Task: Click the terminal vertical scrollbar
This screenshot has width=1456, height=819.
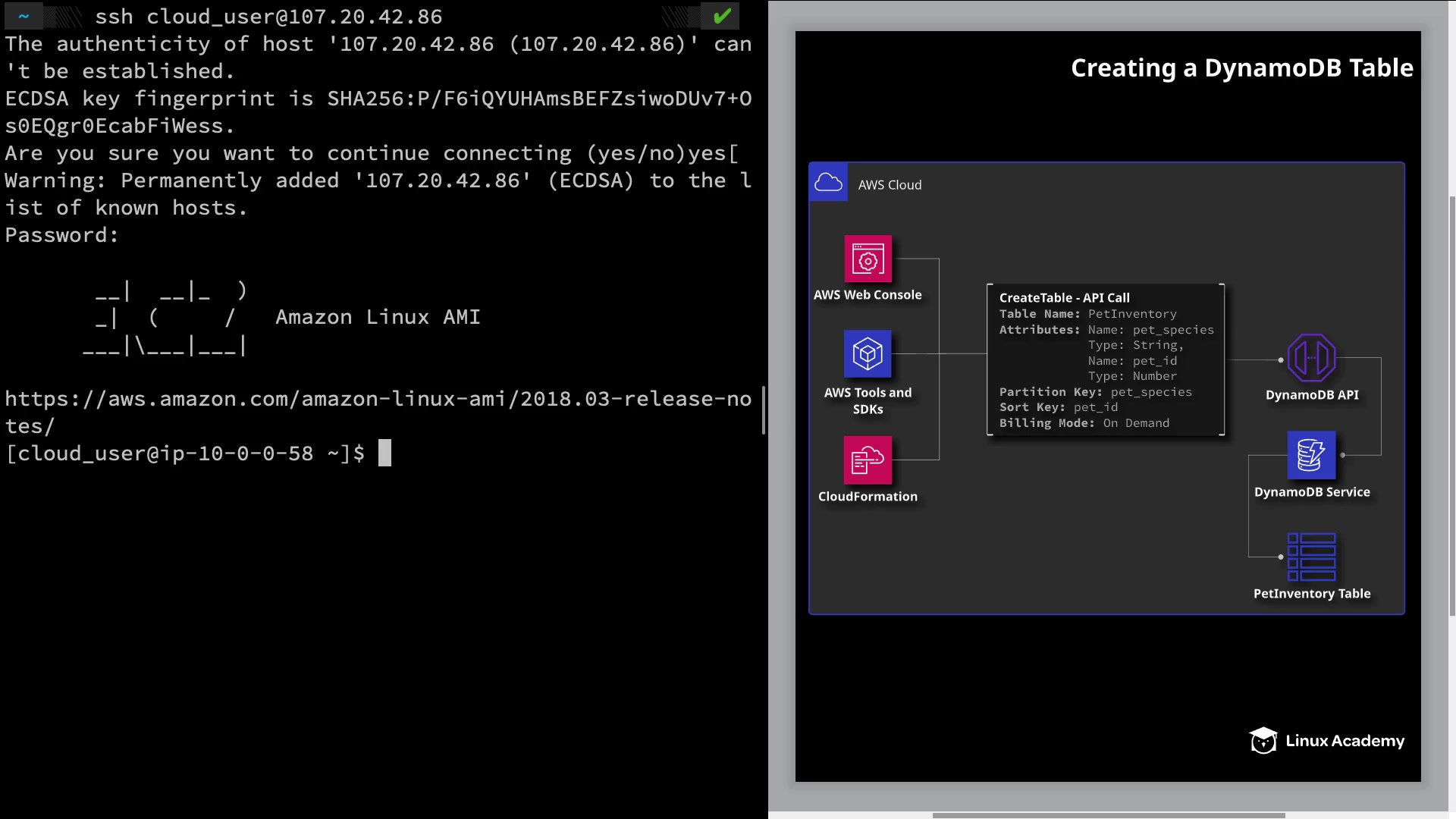Action: (764, 409)
